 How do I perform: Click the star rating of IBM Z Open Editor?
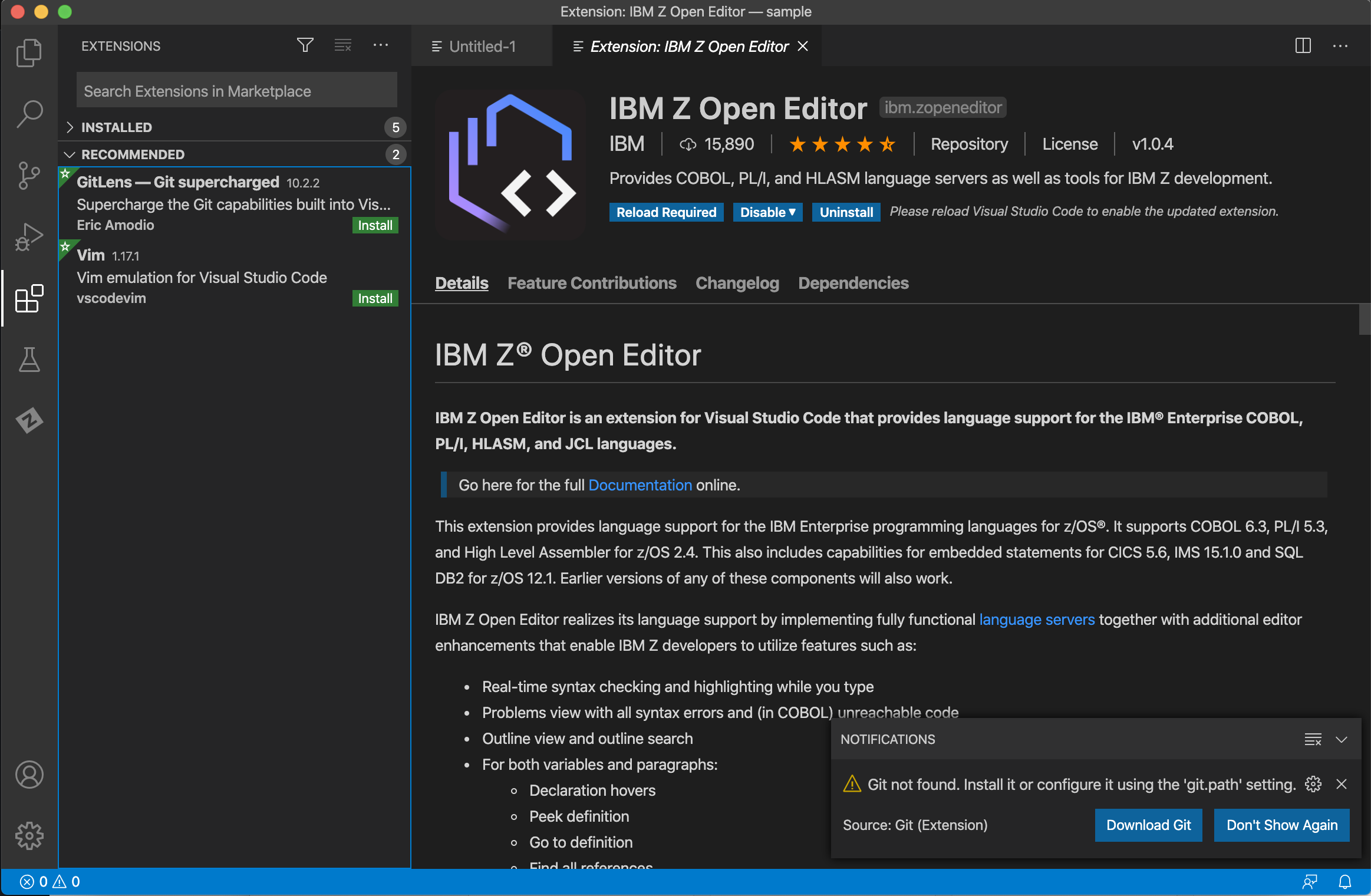click(842, 144)
